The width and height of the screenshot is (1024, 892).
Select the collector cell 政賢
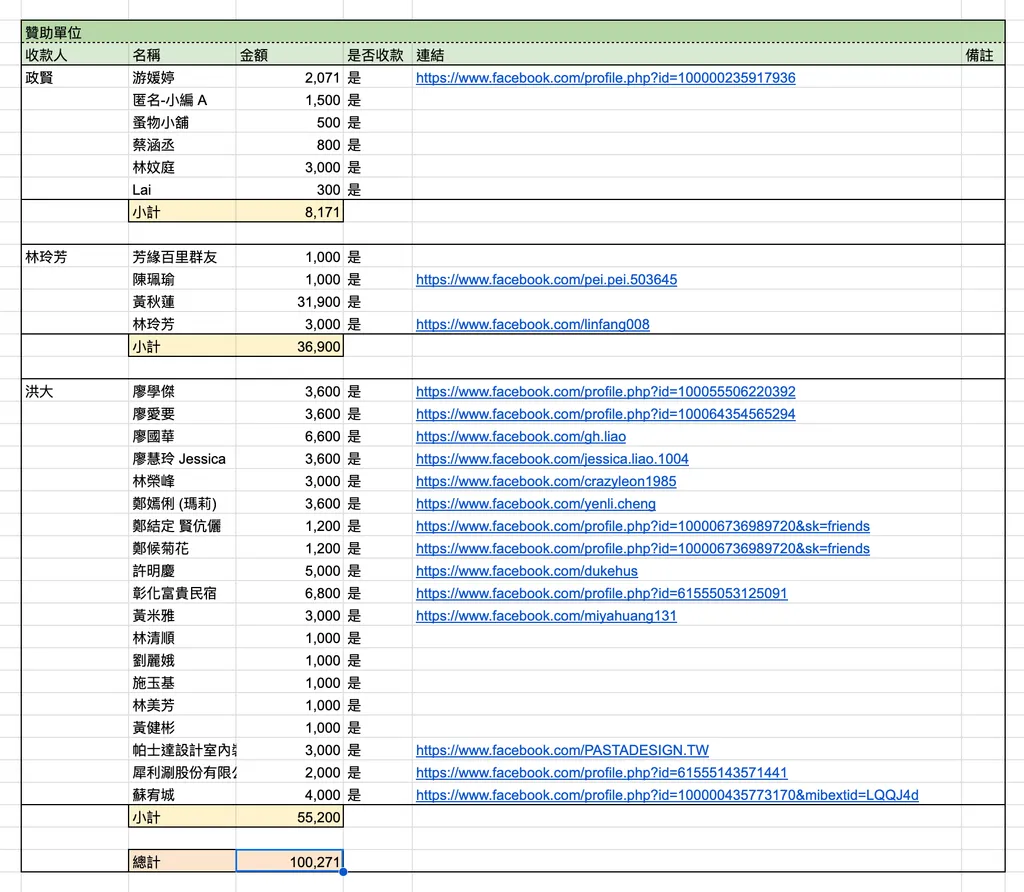pyautogui.click(x=75, y=78)
